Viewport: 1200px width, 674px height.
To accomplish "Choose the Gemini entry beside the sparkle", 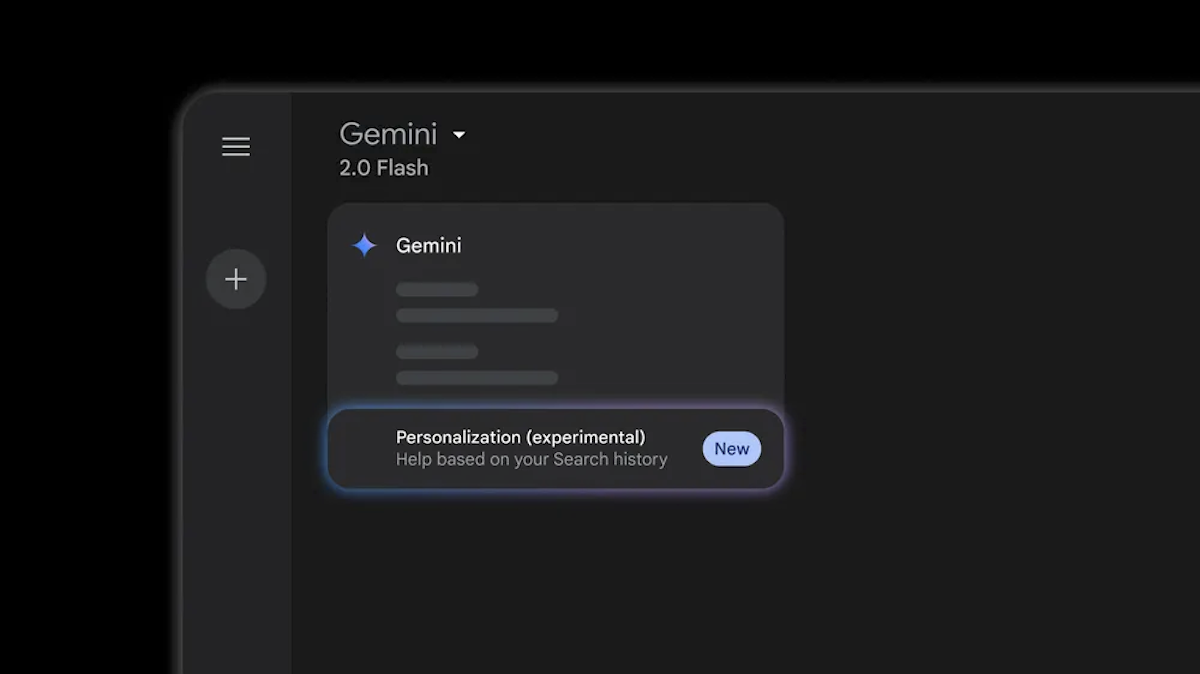I will 428,245.
